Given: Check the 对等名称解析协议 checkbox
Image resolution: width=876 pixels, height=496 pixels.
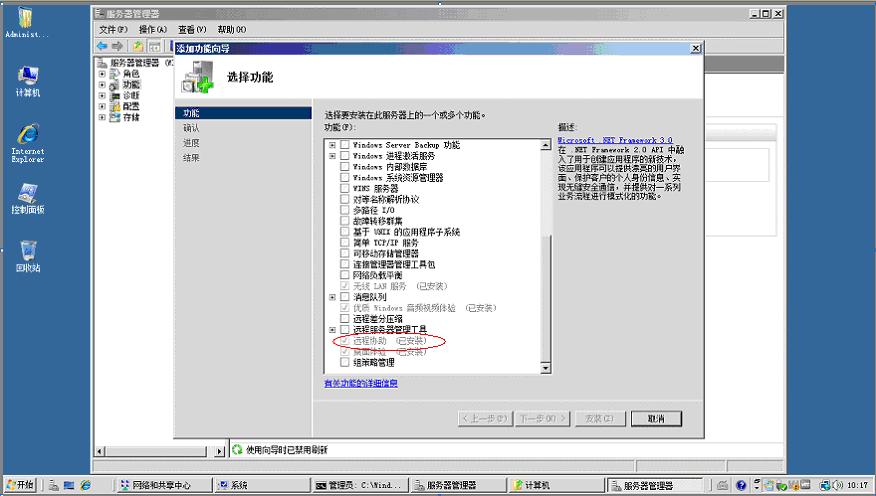Looking at the screenshot, I should pyautogui.click(x=345, y=199).
